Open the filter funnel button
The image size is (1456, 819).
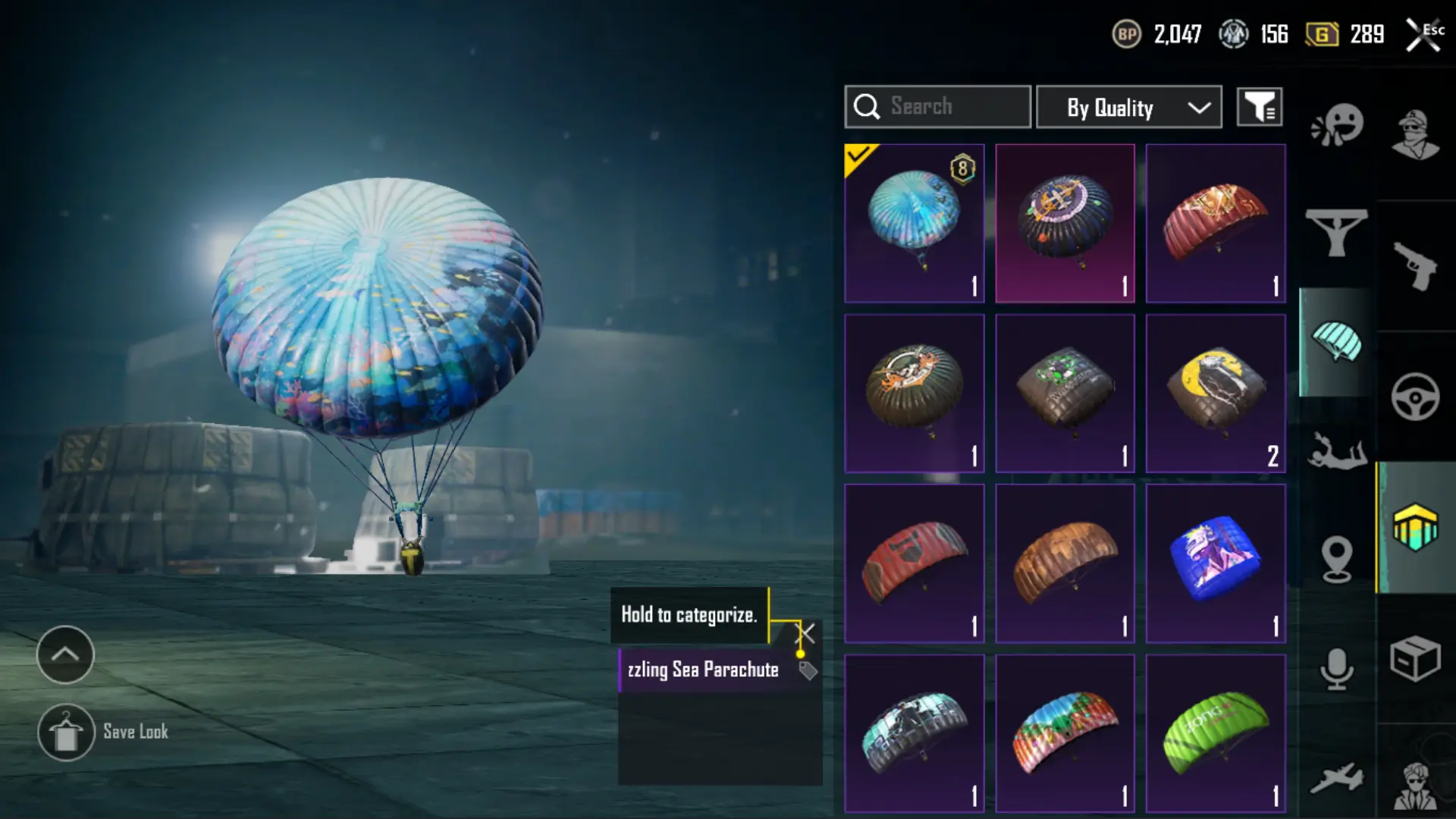(x=1260, y=107)
